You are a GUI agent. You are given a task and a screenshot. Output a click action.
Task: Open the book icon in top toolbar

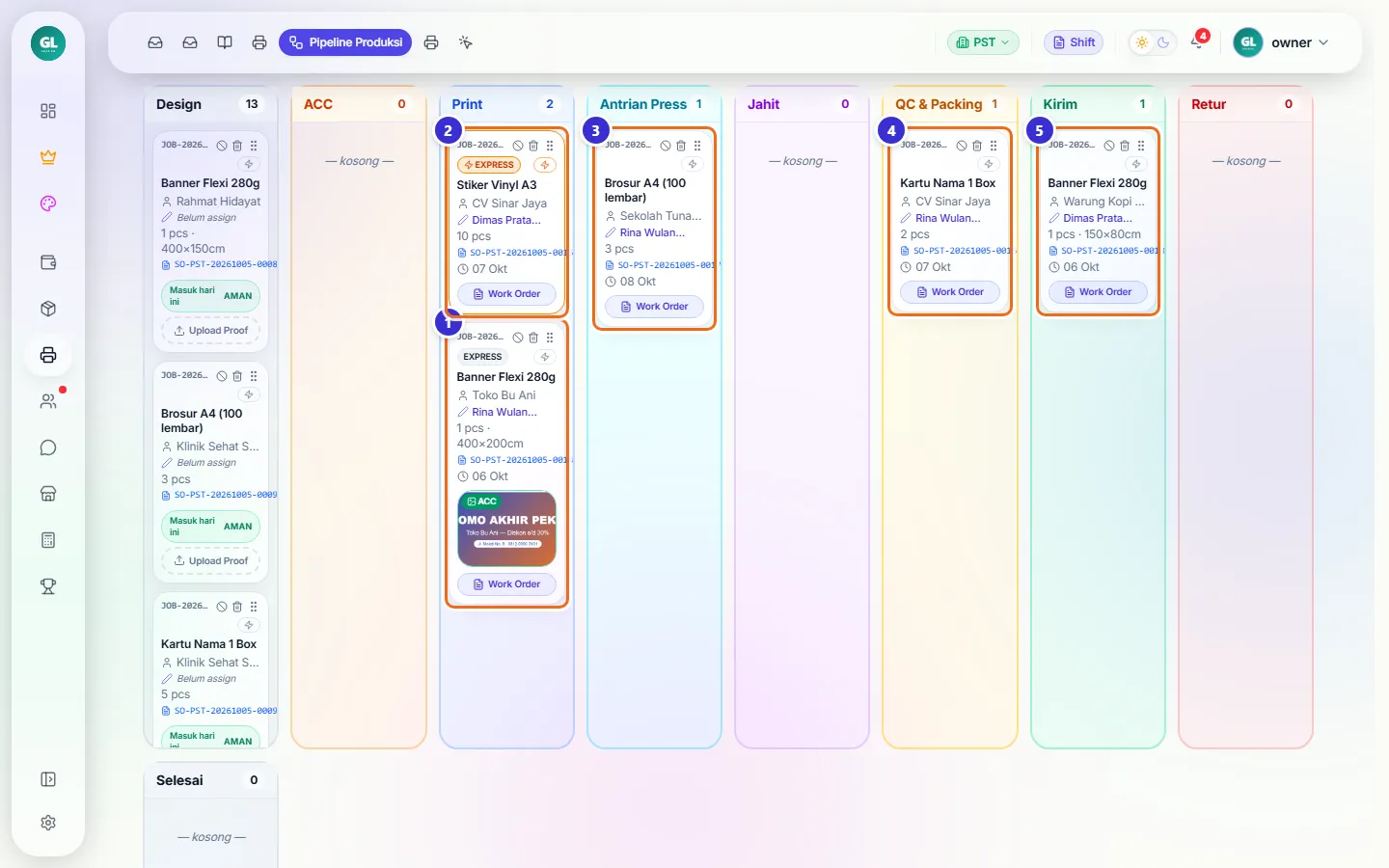point(225,42)
